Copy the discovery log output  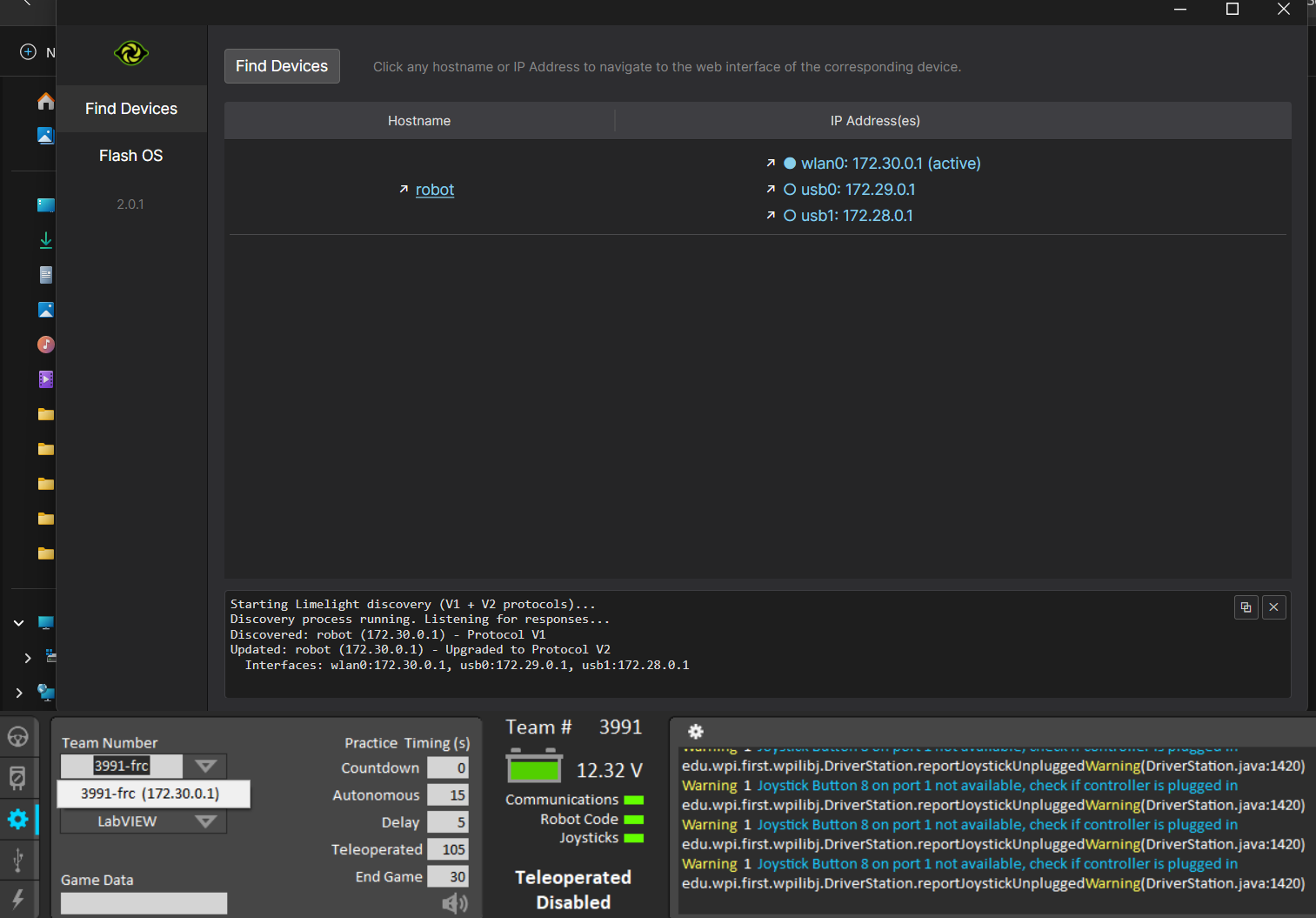[1246, 607]
